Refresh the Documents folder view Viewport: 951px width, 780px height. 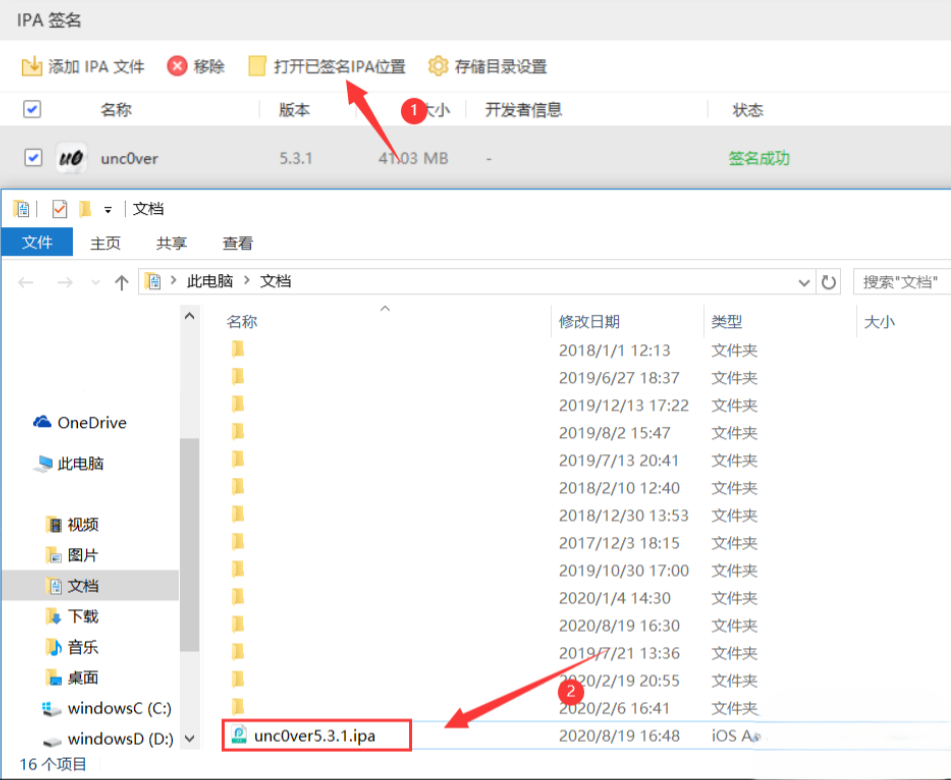click(828, 282)
